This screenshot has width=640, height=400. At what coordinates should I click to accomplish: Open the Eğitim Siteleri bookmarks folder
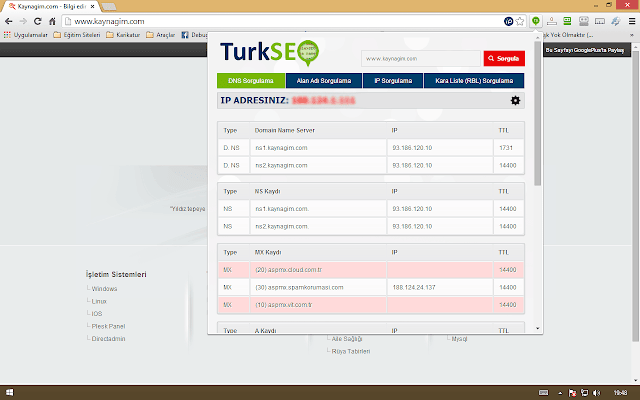77,35
